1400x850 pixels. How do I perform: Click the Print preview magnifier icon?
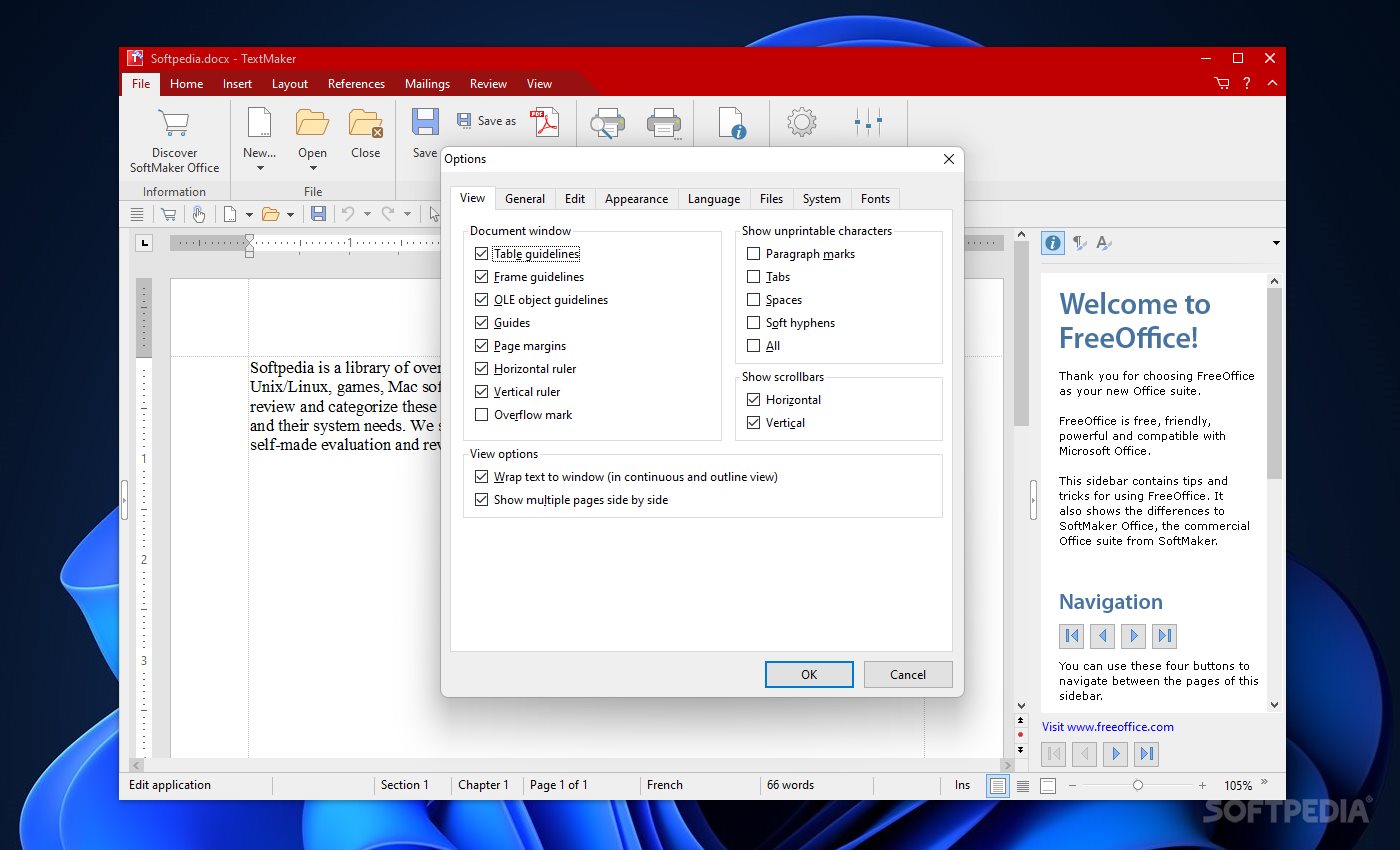(x=607, y=124)
